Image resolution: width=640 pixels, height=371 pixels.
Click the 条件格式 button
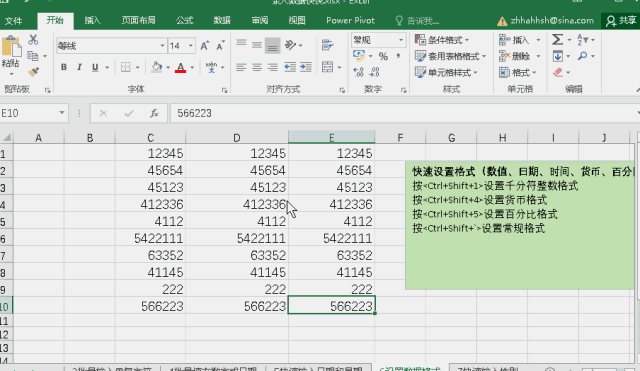tap(442, 40)
